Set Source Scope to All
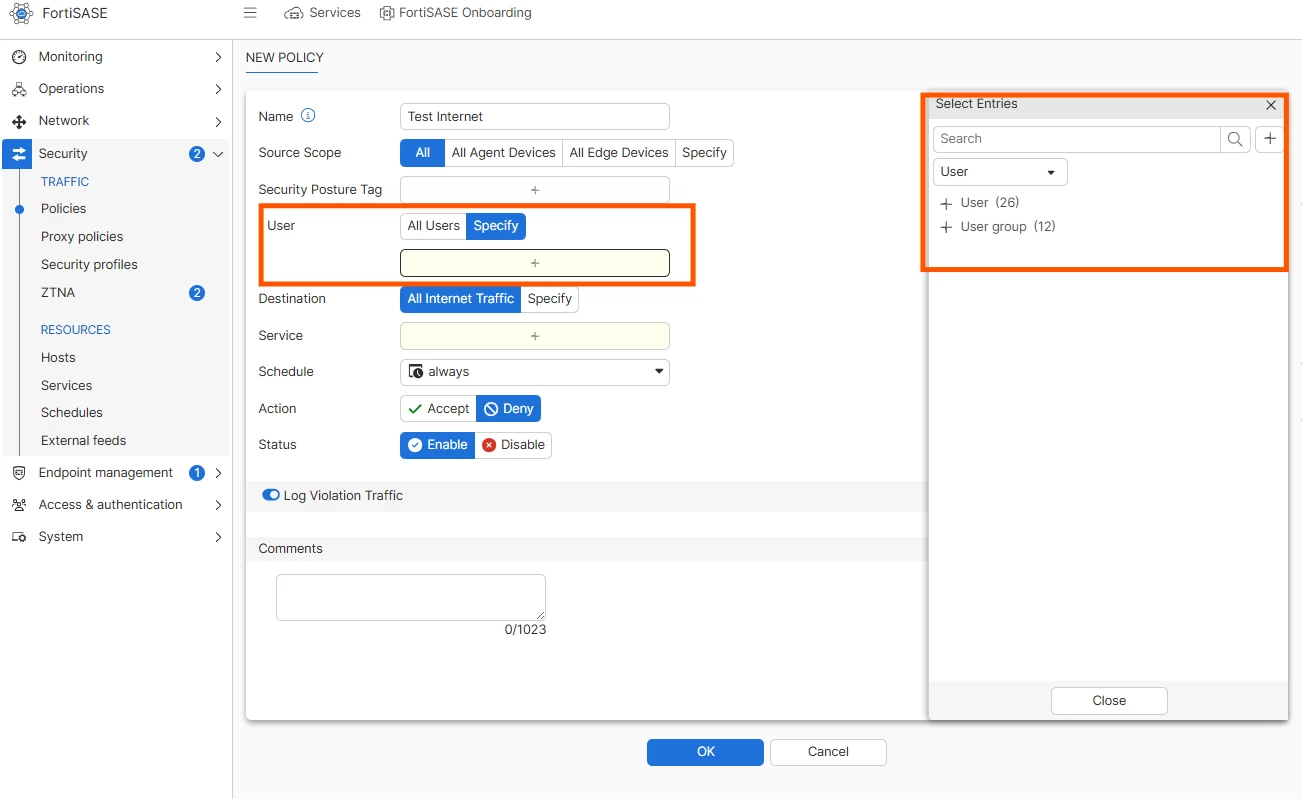 point(422,153)
